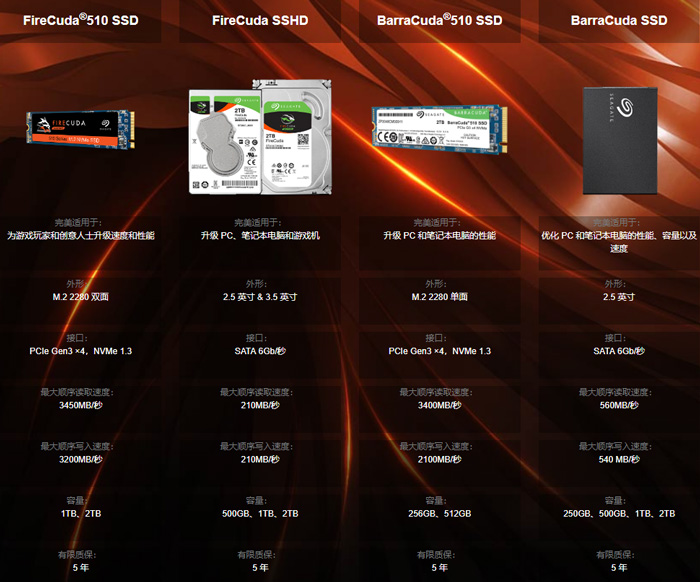Click the '3200MB/秒' write speed value
The width and height of the screenshot is (700, 582).
81,459
